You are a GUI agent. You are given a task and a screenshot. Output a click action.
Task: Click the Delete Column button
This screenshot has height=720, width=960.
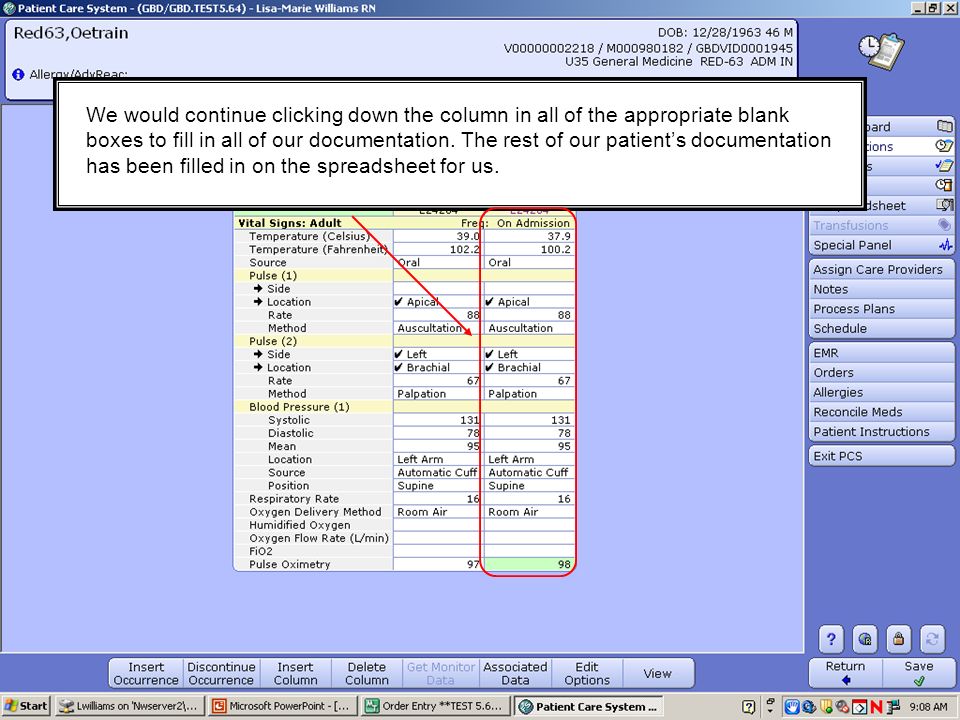point(367,673)
